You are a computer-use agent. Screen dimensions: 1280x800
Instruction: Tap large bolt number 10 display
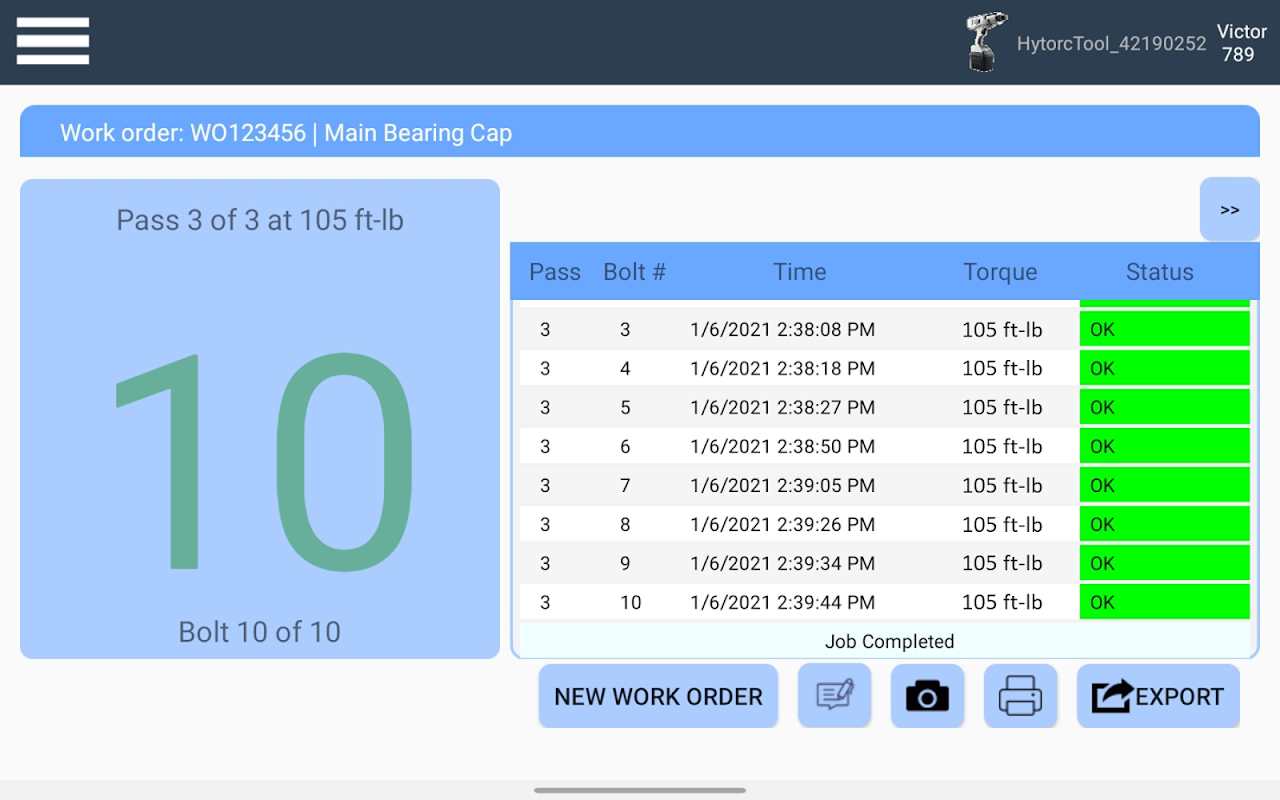tap(262, 461)
